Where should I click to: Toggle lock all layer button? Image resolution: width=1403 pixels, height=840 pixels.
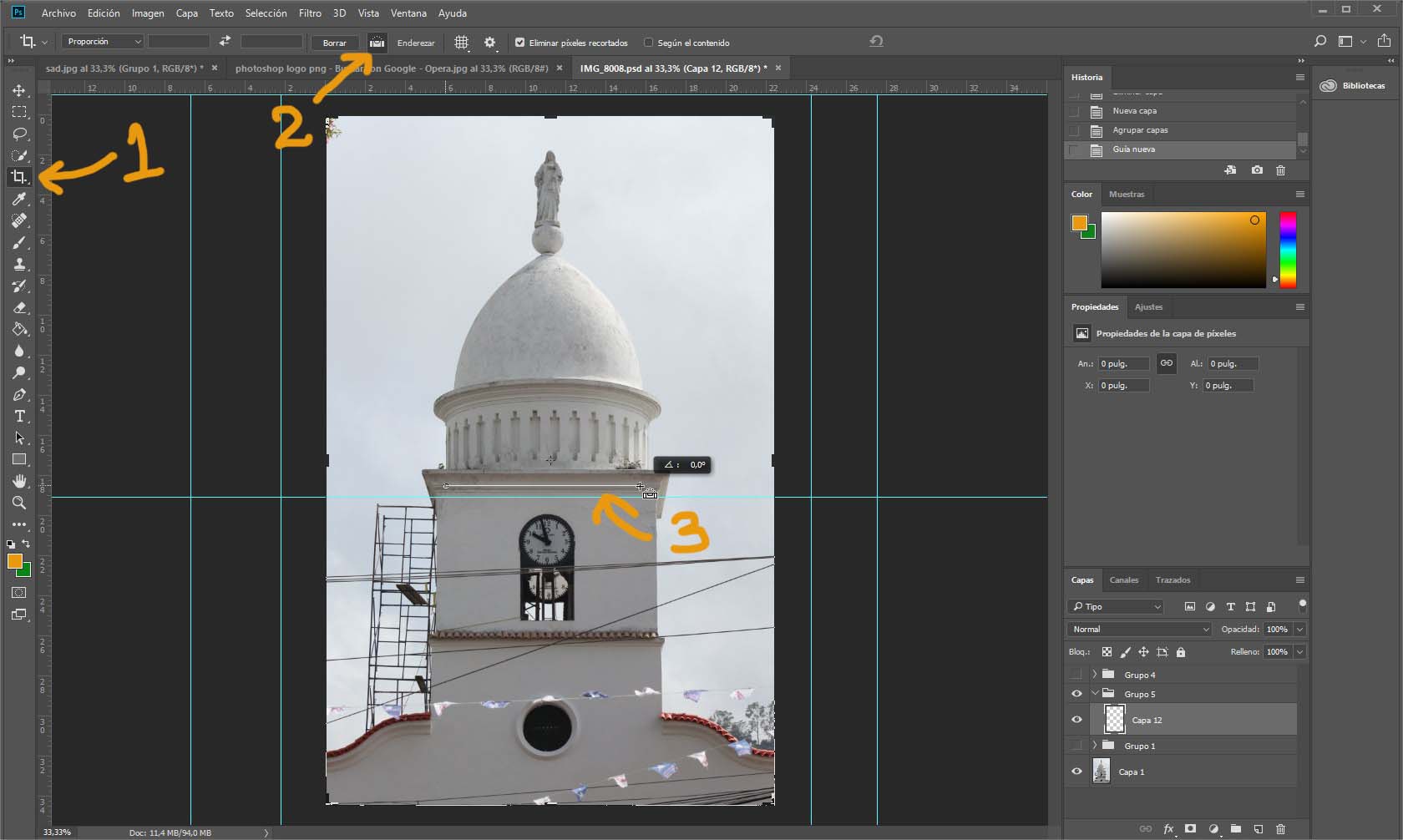click(x=1180, y=652)
